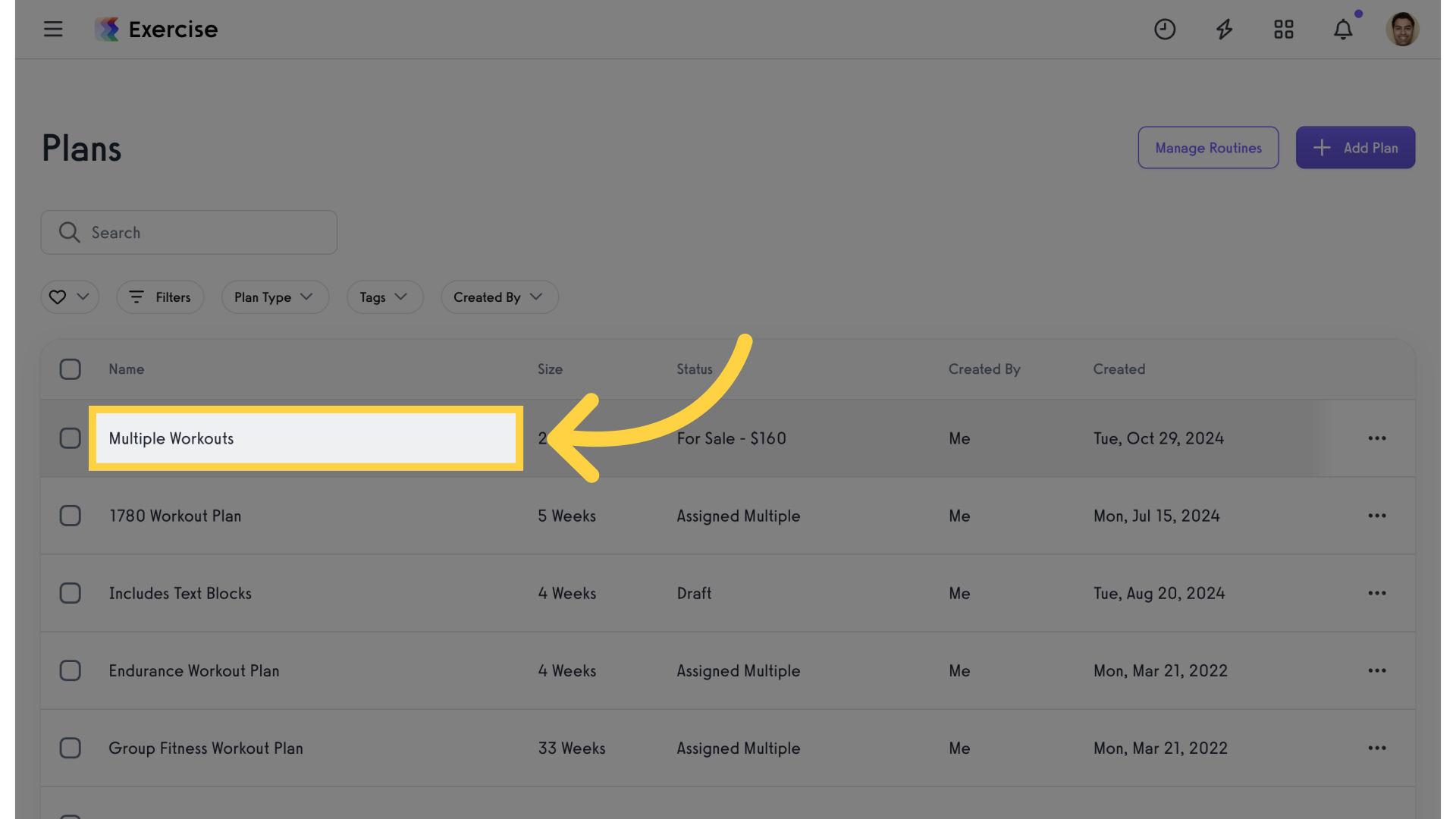Viewport: 1456px width, 819px height.
Task: Click the plans Search field
Action: tap(189, 232)
